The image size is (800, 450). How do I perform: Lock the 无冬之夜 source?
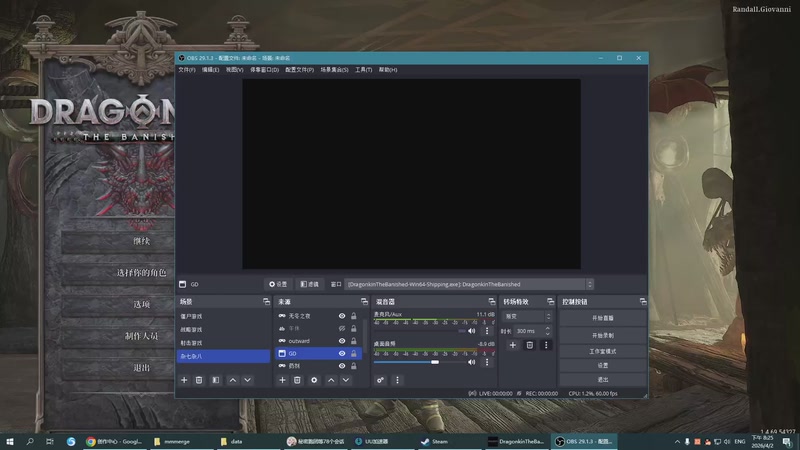(354, 316)
